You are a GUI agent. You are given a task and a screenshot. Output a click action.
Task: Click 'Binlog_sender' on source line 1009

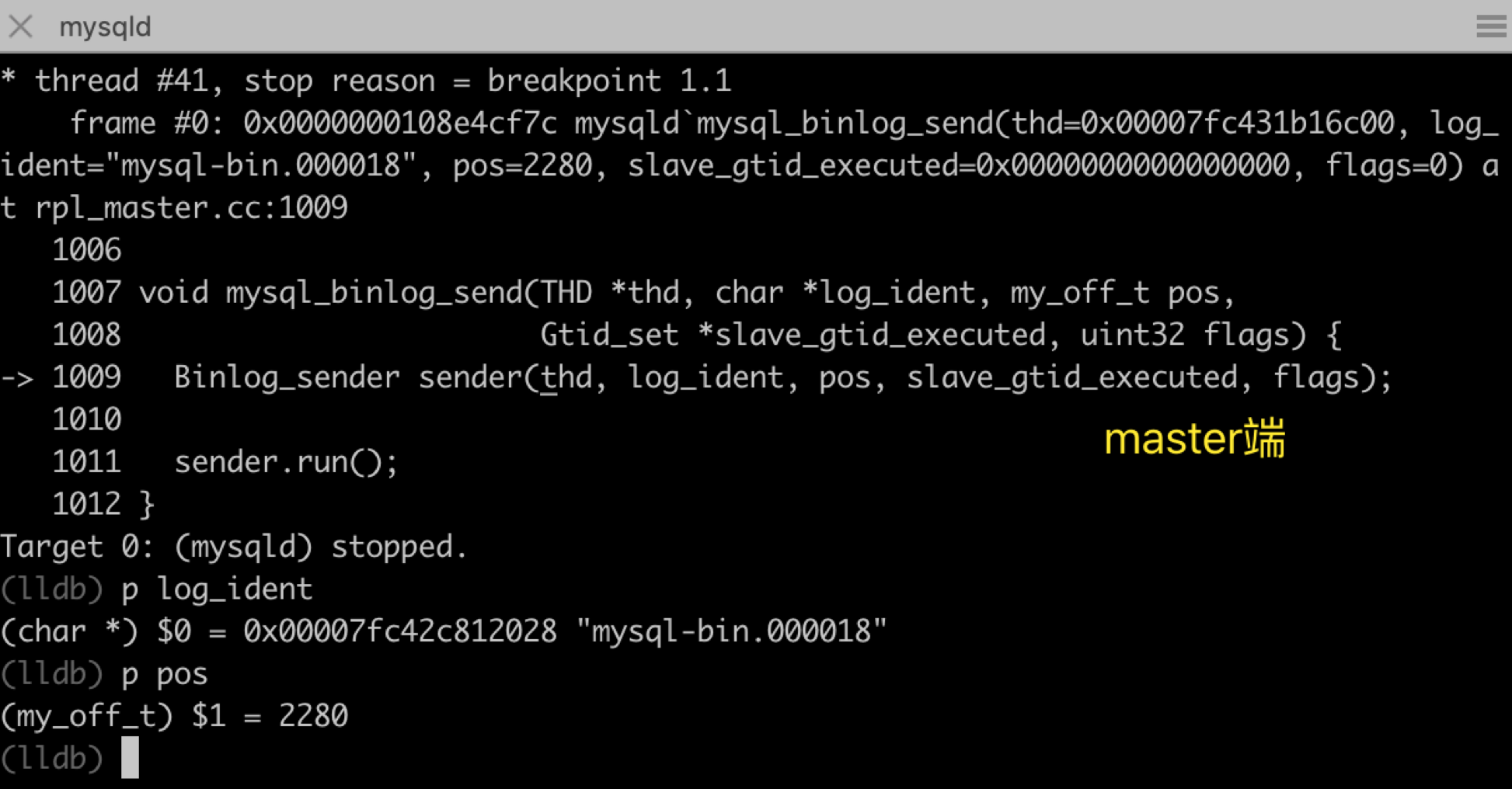pos(287,378)
